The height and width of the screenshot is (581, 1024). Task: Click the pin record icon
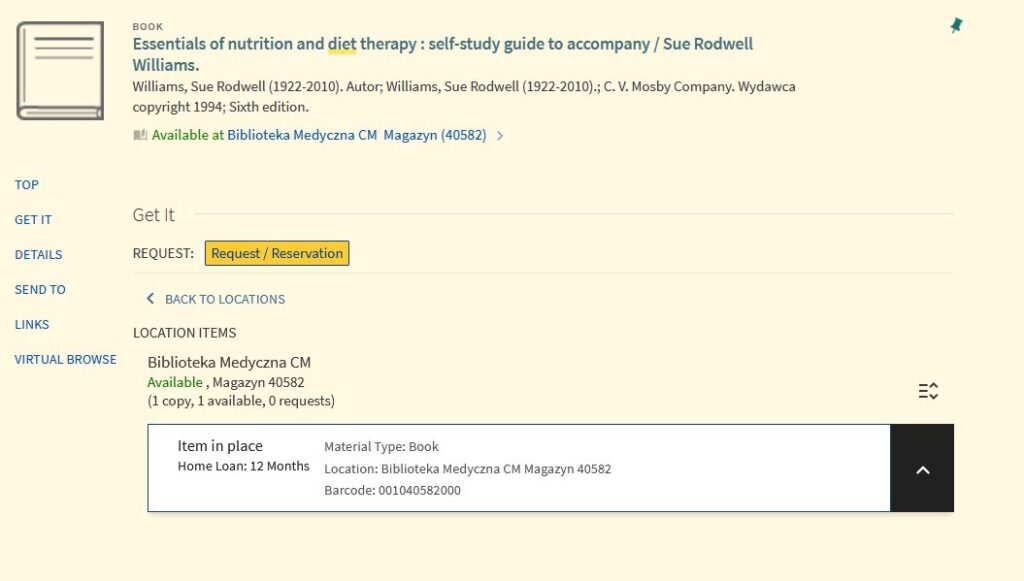[956, 25]
